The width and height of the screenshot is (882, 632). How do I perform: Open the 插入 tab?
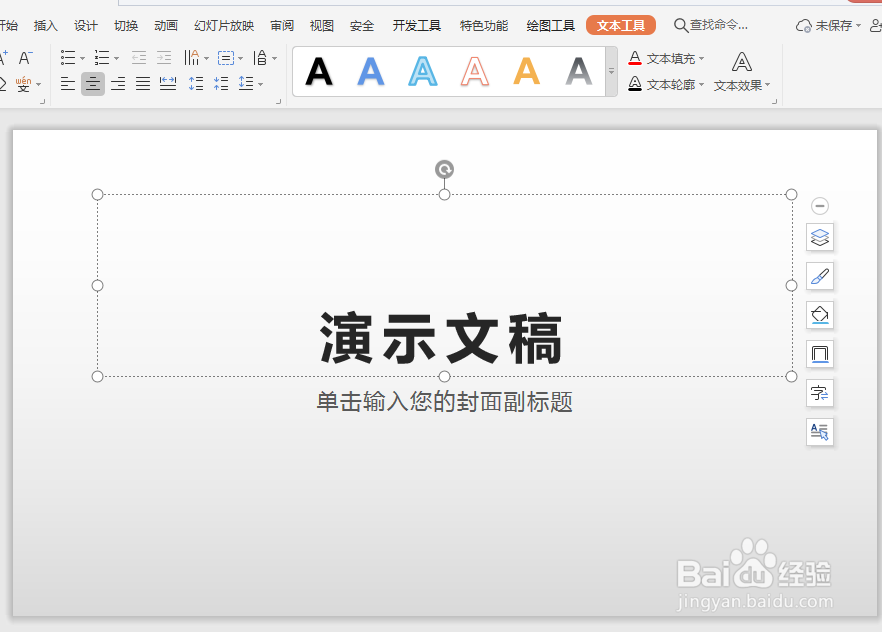pos(46,26)
